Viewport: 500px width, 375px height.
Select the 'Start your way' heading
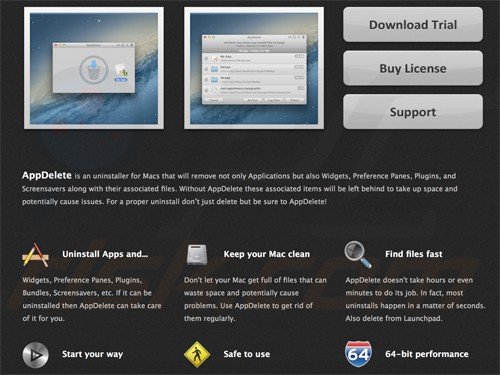tap(92, 354)
